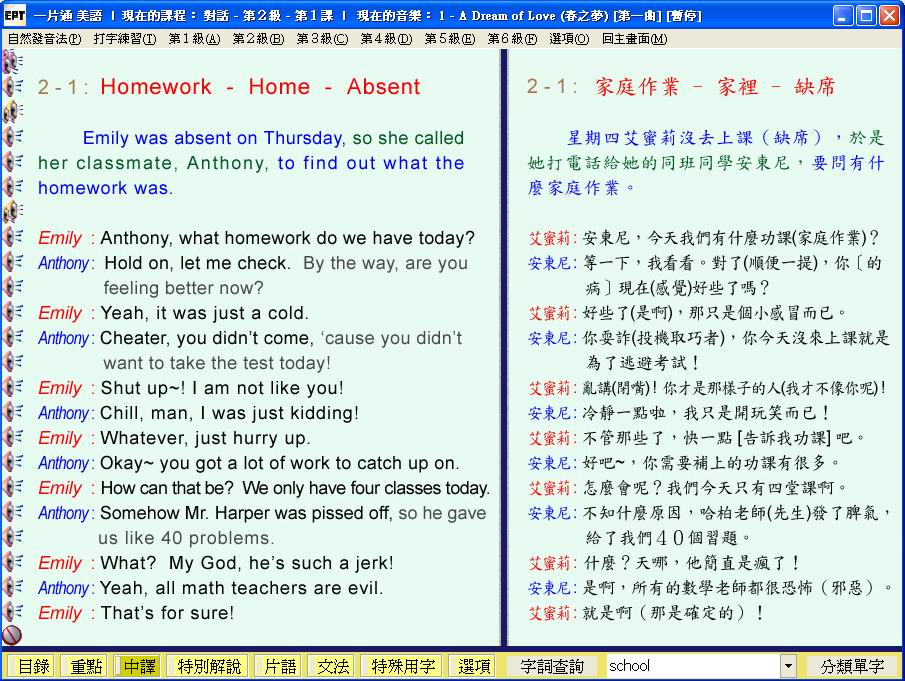Expand the word lookup dropdown arrow
This screenshot has height=681, width=905.
[x=788, y=666]
